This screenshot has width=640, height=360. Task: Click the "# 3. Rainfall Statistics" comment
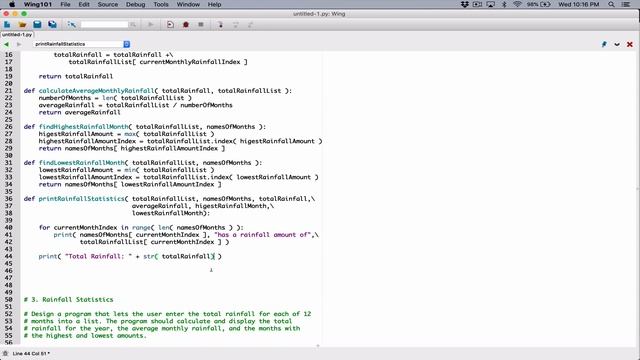(69, 300)
